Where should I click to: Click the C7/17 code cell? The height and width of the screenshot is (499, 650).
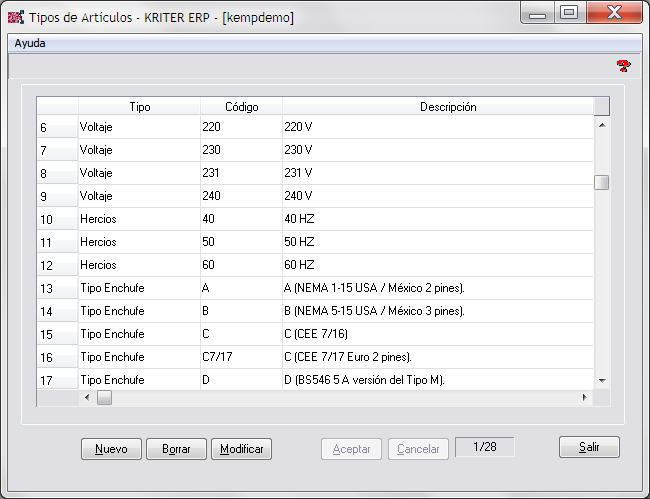pos(241,357)
